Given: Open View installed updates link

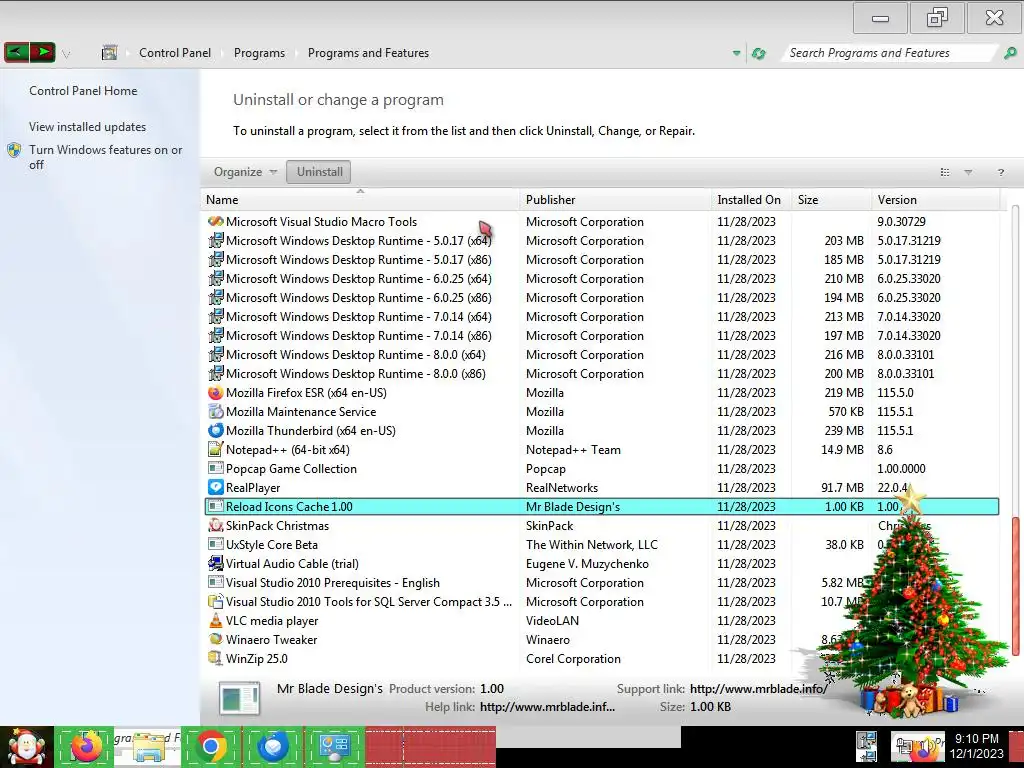Looking at the screenshot, I should 88,127.
